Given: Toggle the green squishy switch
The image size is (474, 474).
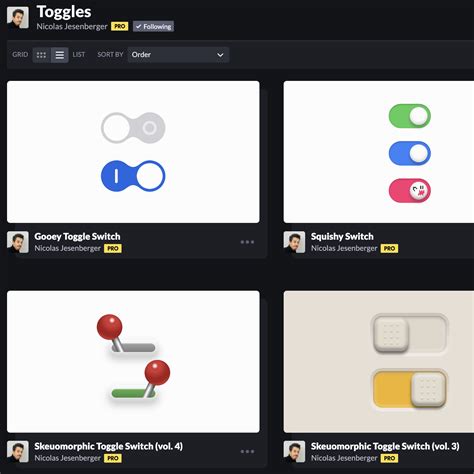Looking at the screenshot, I should click(x=410, y=116).
